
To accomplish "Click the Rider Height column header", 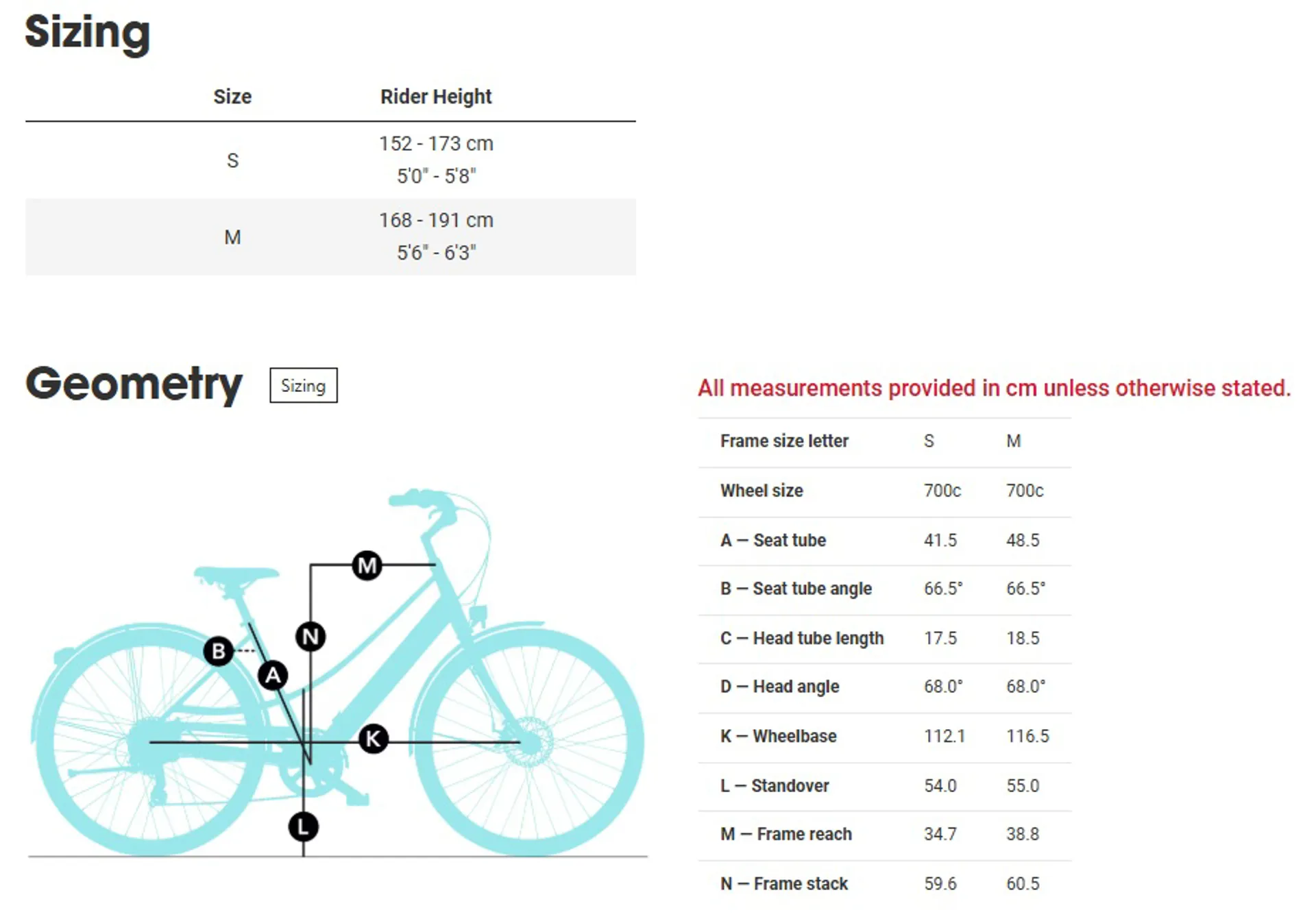I will click(x=436, y=97).
